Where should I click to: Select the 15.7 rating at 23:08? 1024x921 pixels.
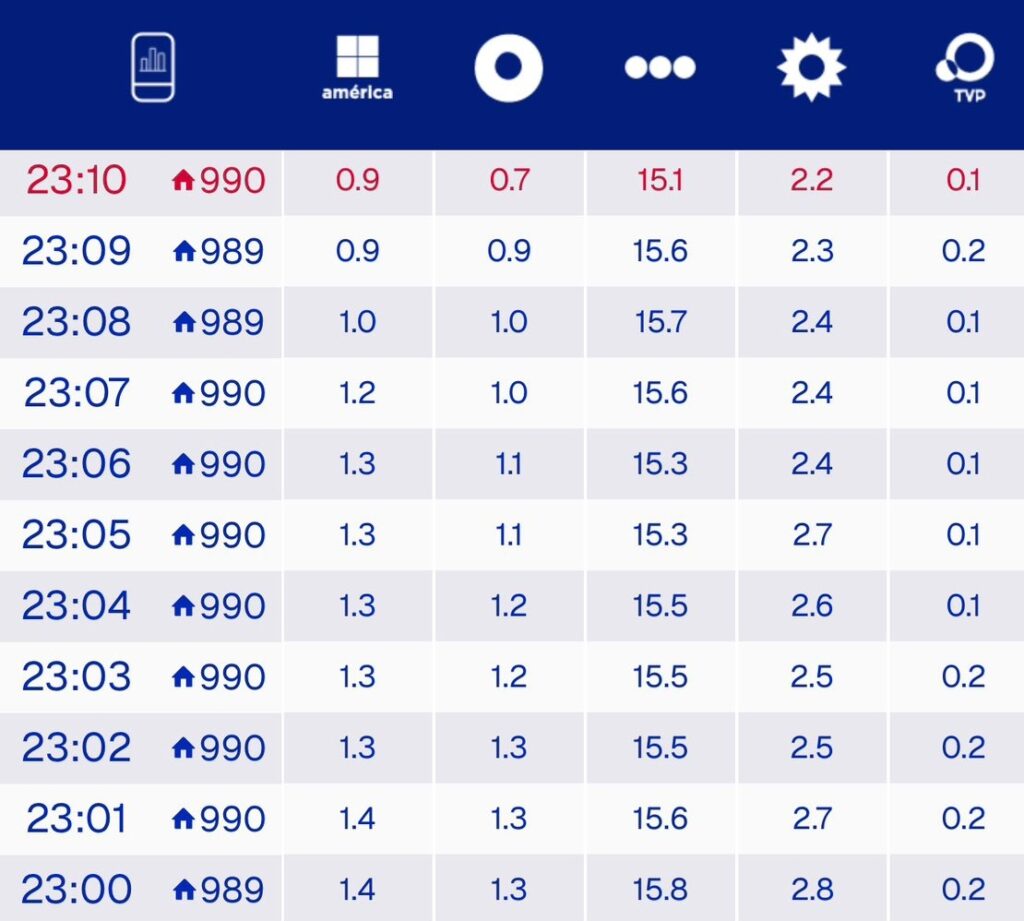click(x=660, y=322)
